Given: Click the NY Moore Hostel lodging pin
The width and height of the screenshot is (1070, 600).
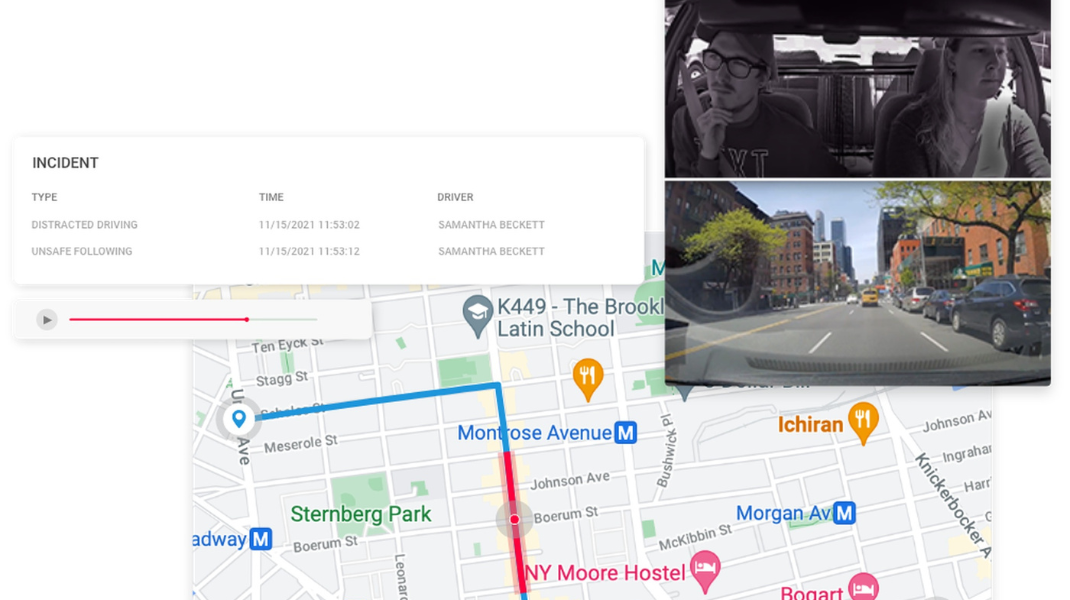Looking at the screenshot, I should [x=705, y=571].
